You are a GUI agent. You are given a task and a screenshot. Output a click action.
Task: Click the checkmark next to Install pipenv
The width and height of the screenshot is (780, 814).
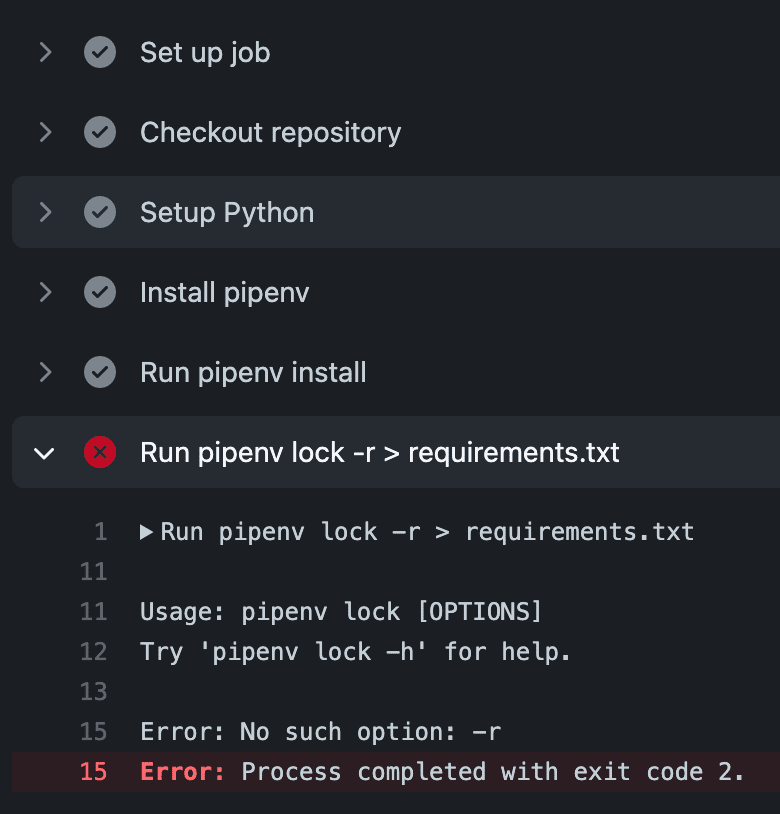pyautogui.click(x=100, y=292)
